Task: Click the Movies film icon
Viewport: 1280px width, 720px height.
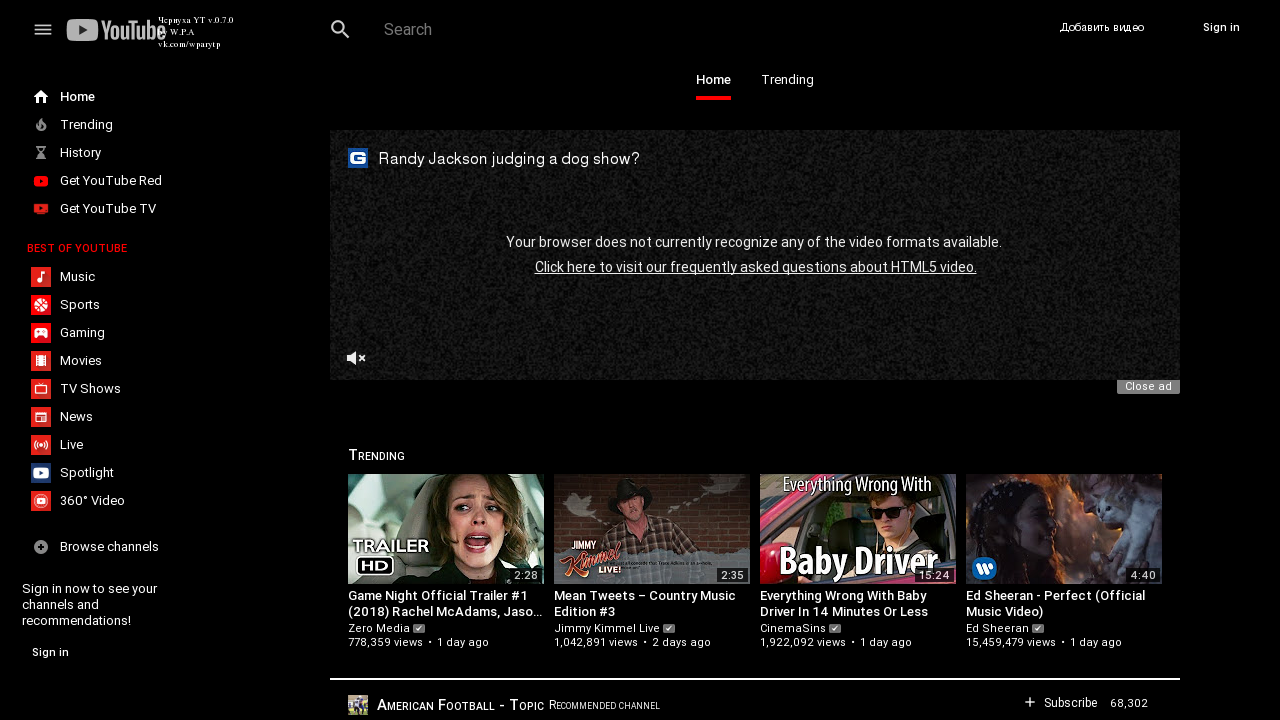Action: coord(41,361)
